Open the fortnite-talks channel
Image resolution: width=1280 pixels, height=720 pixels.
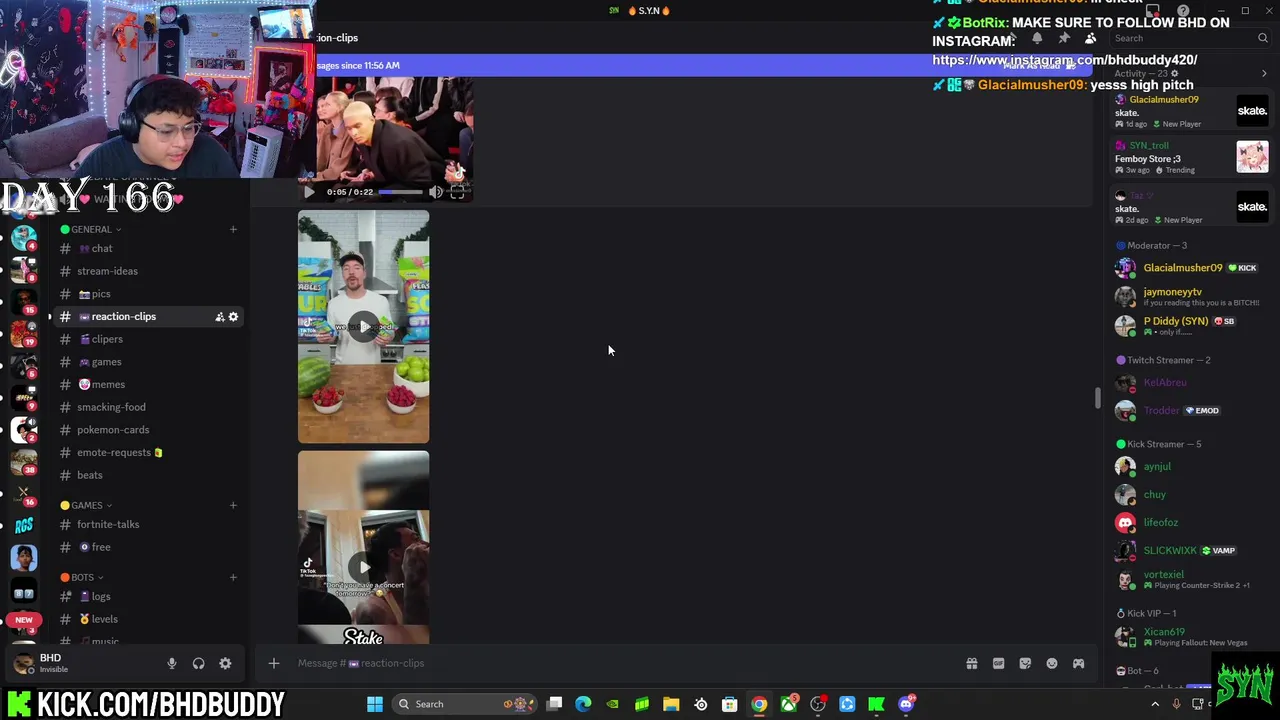coord(148,524)
